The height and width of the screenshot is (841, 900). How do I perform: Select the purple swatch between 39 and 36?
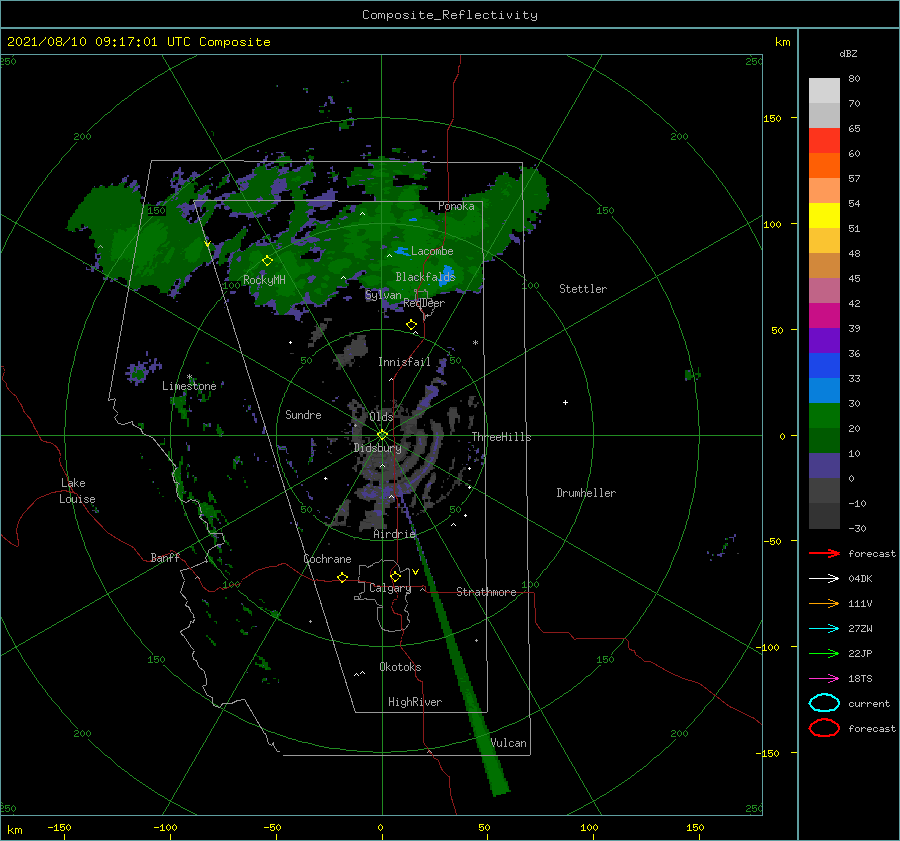(x=824, y=340)
